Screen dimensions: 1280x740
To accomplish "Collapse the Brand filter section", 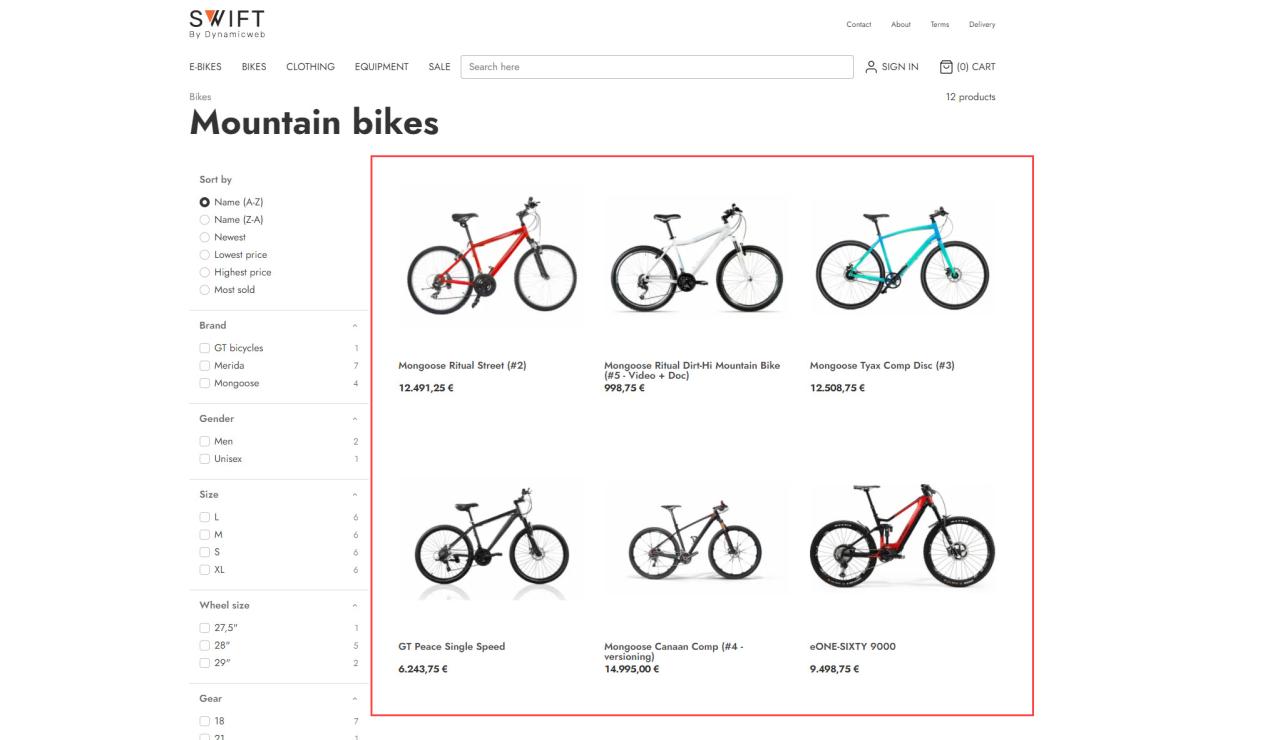I will 355,326.
